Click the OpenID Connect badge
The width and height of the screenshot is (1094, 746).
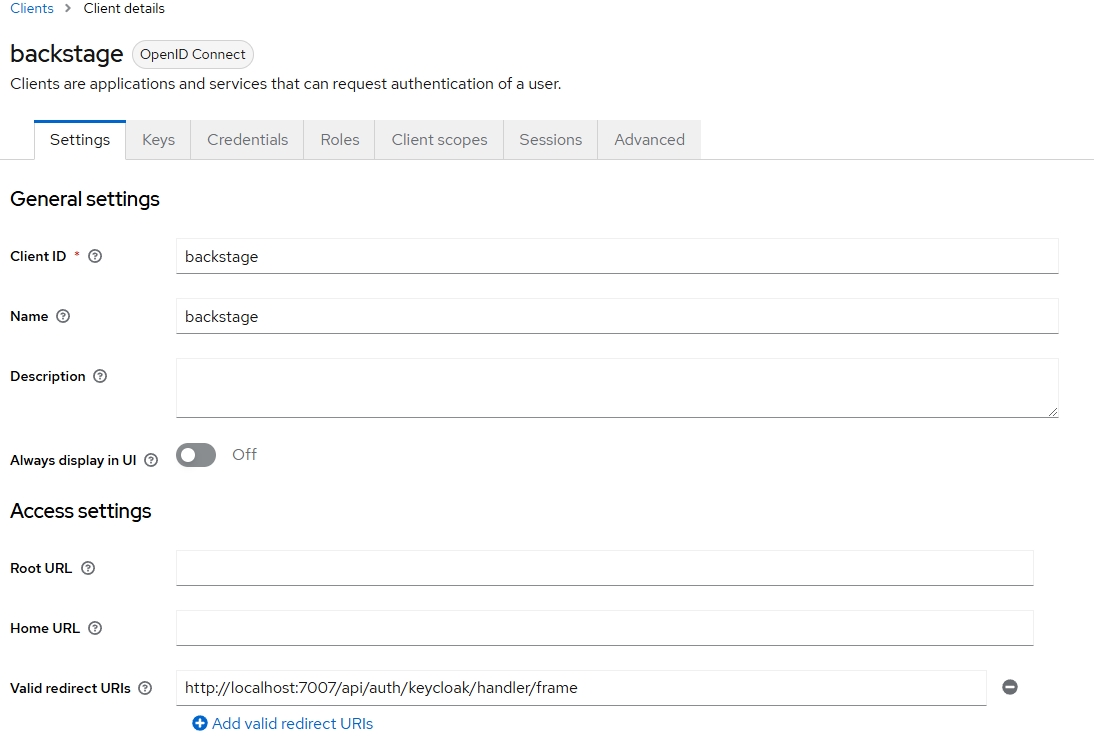(x=193, y=54)
